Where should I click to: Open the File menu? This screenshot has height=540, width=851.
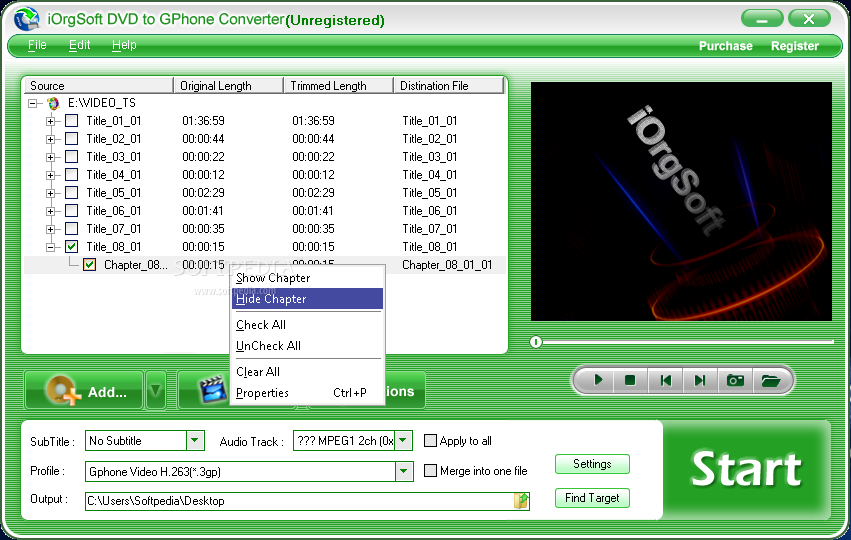[37, 45]
